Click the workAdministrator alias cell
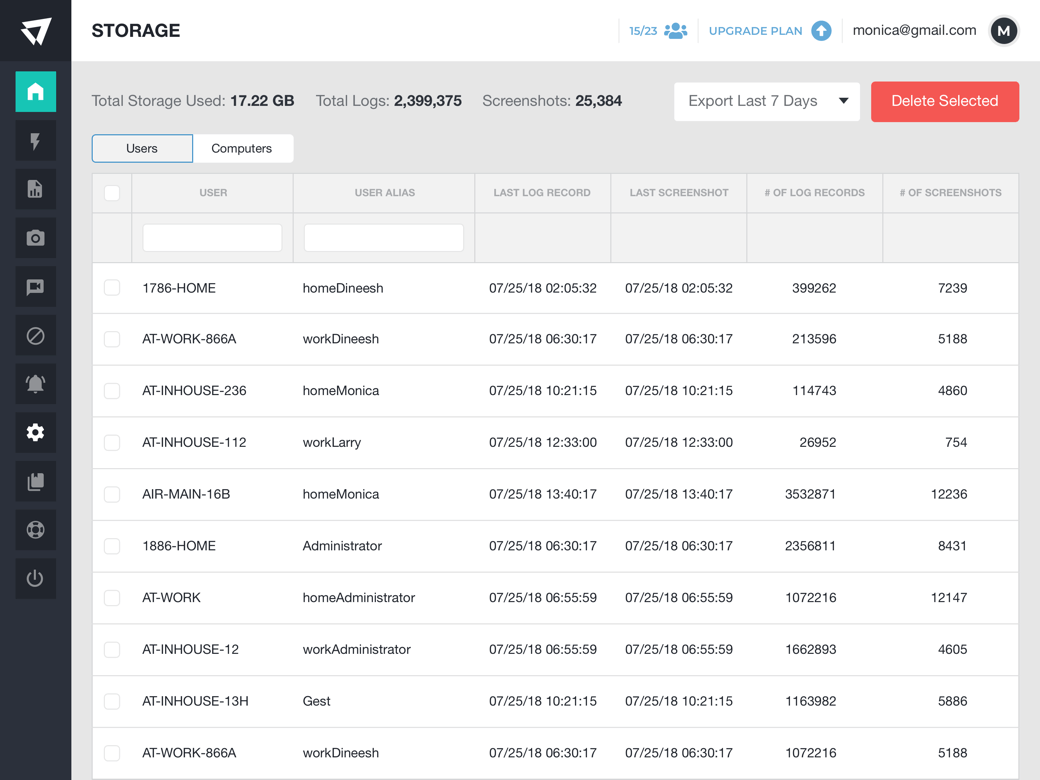 [x=357, y=649]
